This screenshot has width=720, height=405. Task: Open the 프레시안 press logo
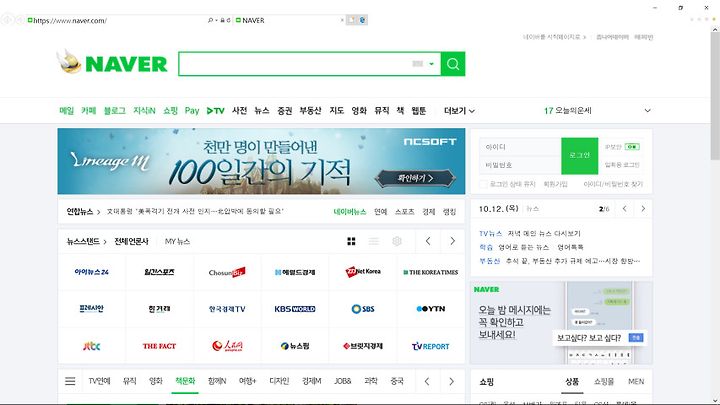[91, 309]
